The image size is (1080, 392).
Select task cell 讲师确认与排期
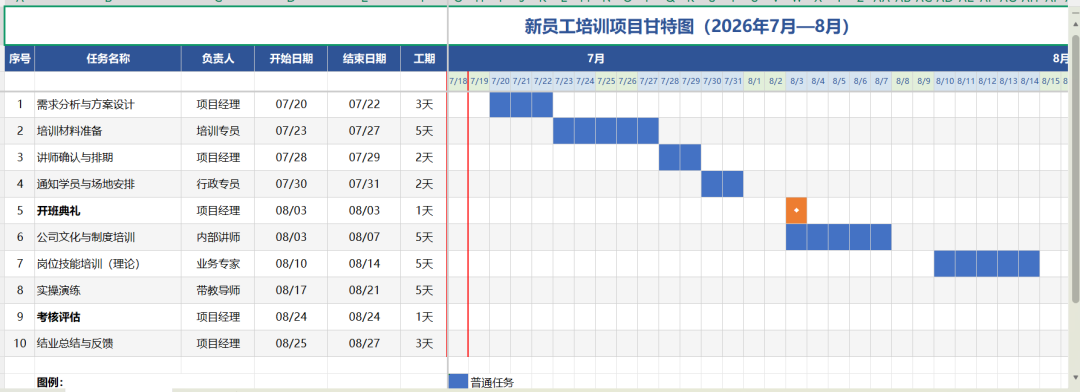click(108, 158)
